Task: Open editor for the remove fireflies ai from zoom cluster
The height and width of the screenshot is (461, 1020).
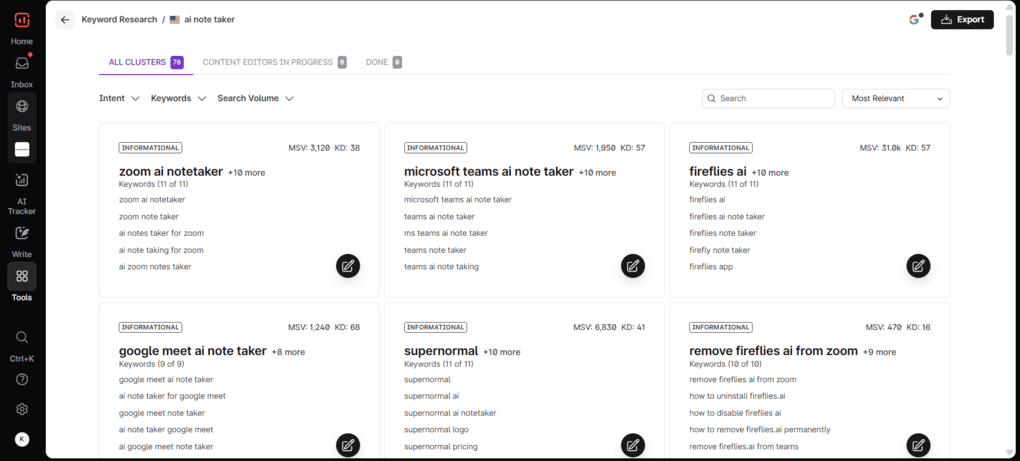Action: click(918, 445)
